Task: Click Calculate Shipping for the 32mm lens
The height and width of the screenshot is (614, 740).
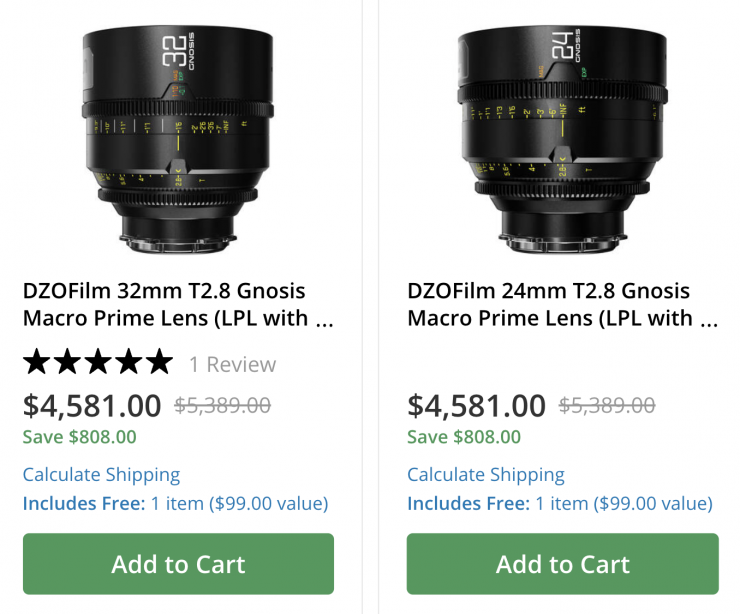Action: coord(101,475)
